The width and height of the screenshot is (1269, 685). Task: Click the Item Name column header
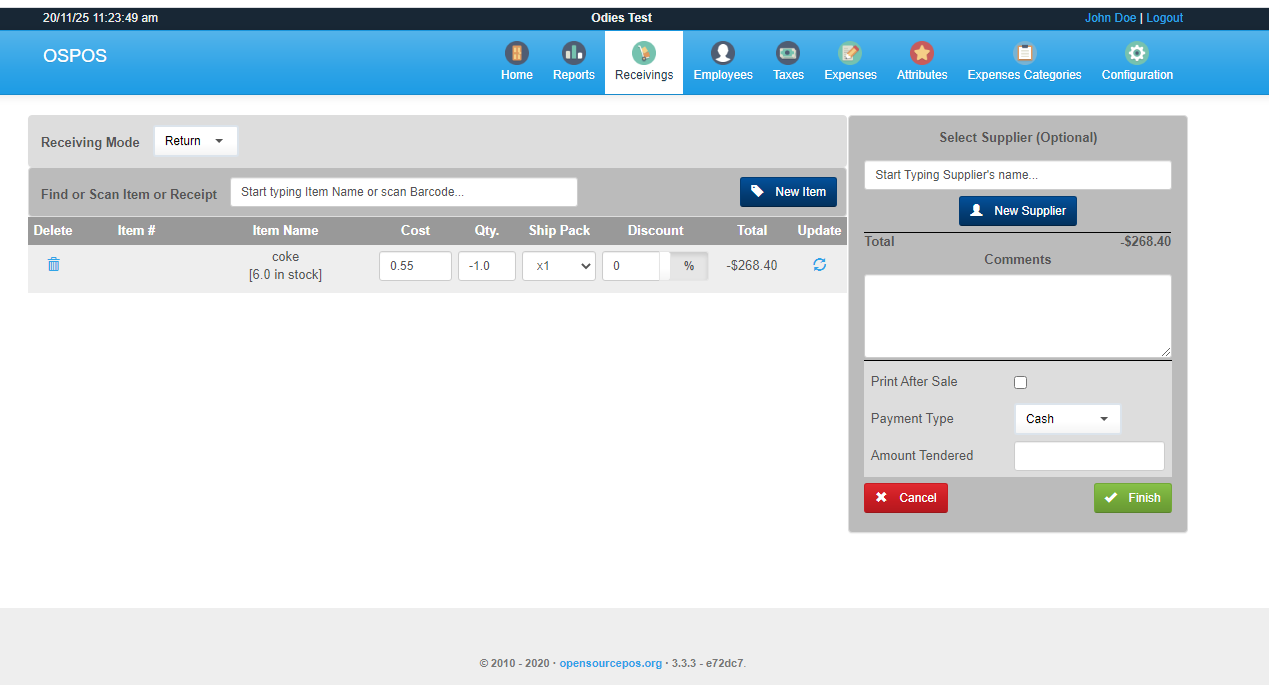[285, 230]
